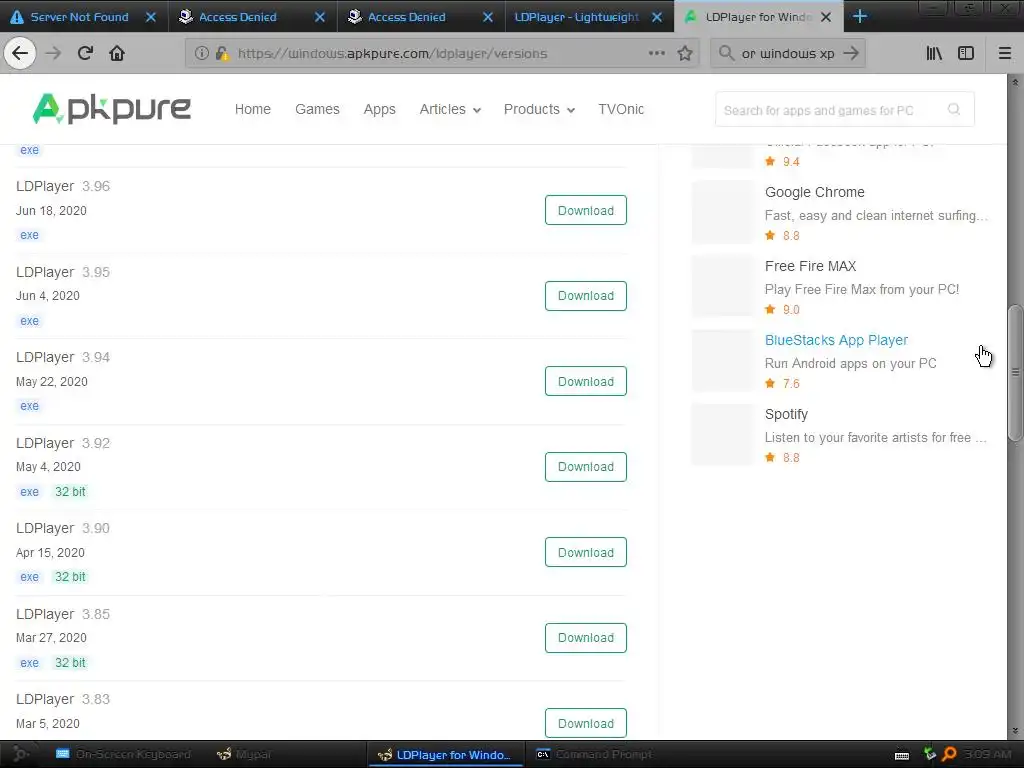Image resolution: width=1024 pixels, height=768 pixels.
Task: Click the green tray icon beside keyboard
Action: click(x=930, y=754)
